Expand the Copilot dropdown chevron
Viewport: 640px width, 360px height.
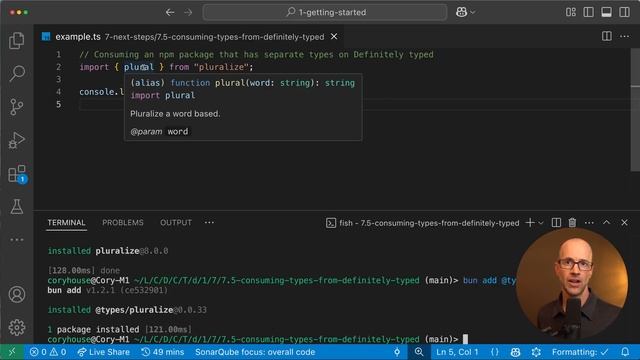[473, 12]
